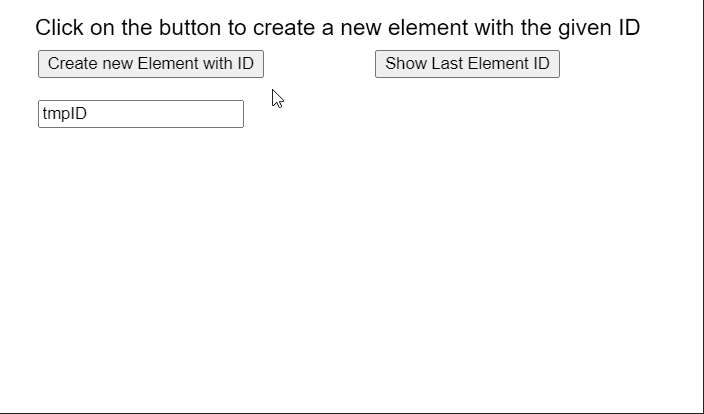Click inside the ID entry box

pos(141,114)
